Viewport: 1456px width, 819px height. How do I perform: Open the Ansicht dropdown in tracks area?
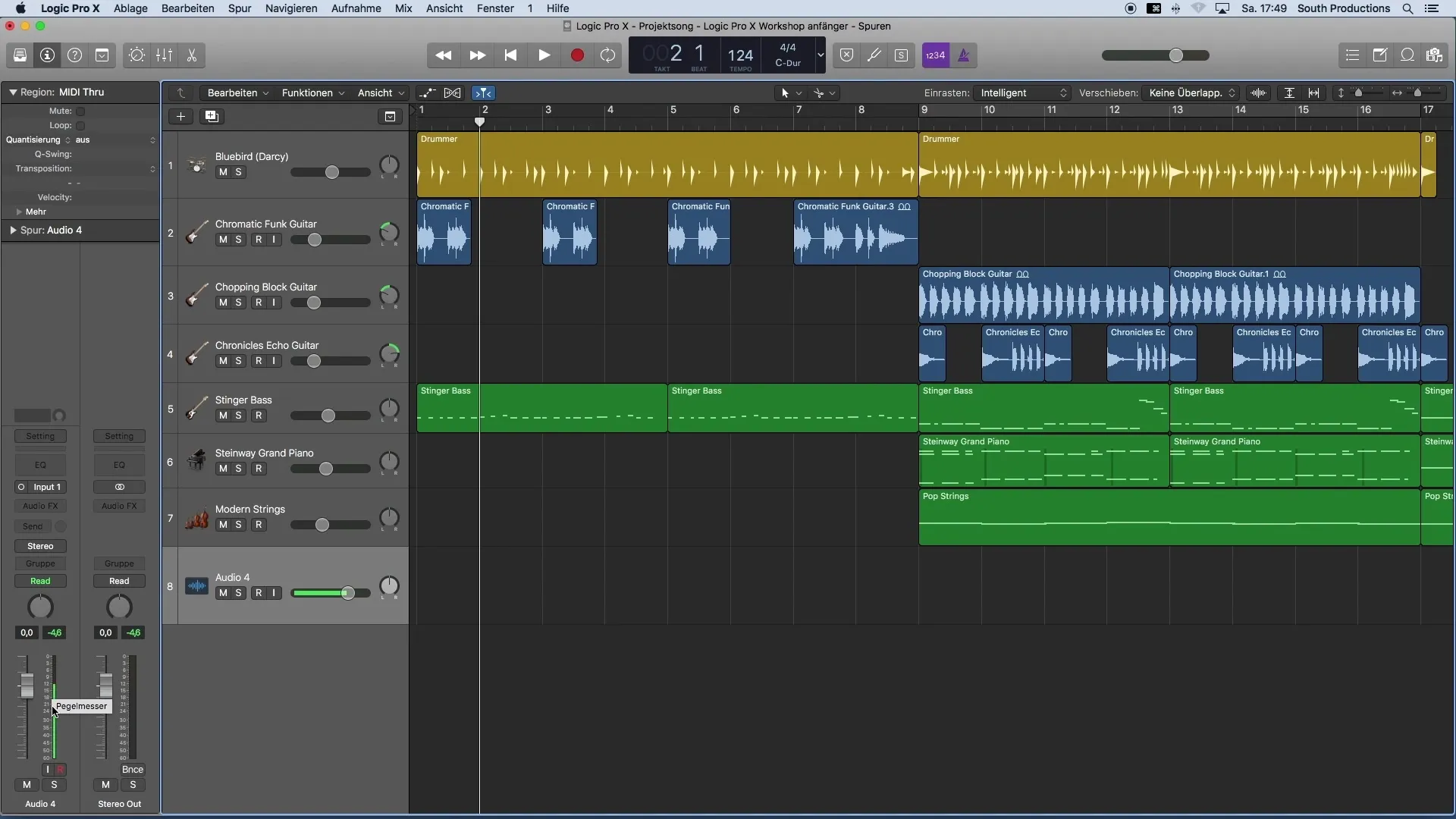pyautogui.click(x=381, y=93)
